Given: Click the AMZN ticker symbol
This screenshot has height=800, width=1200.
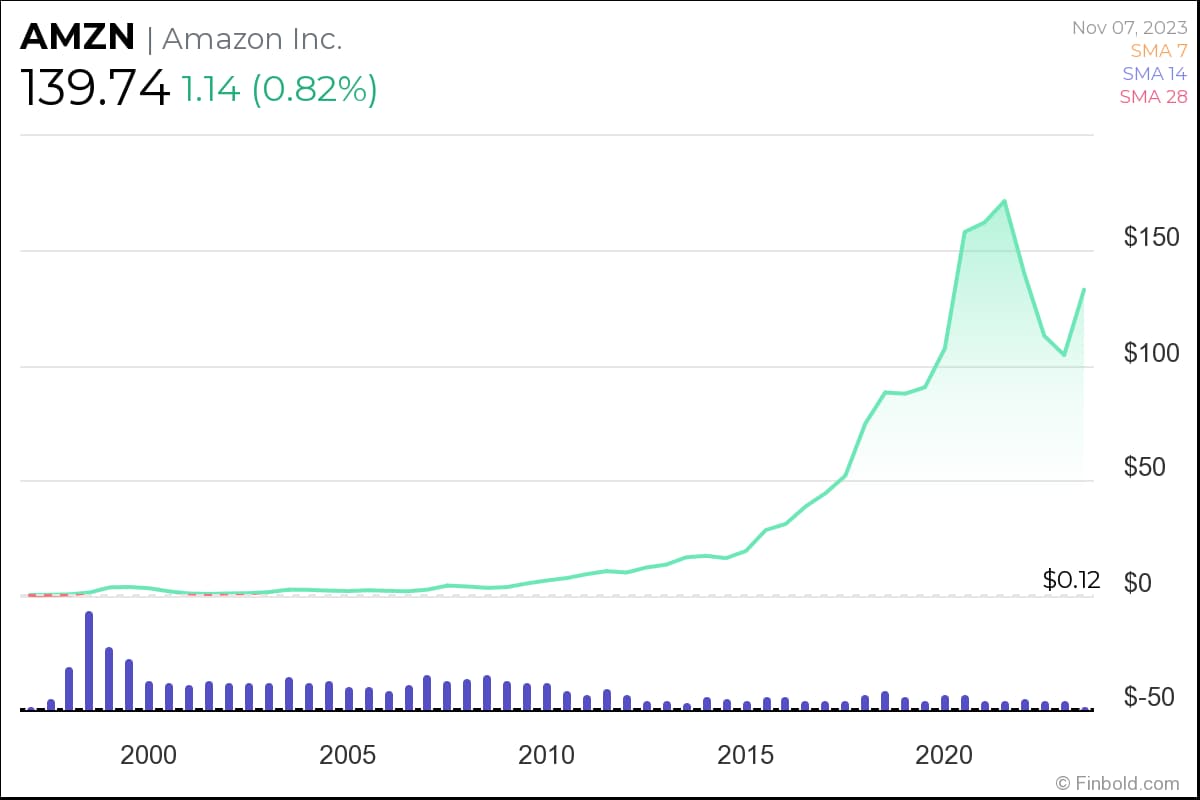Looking at the screenshot, I should (78, 38).
